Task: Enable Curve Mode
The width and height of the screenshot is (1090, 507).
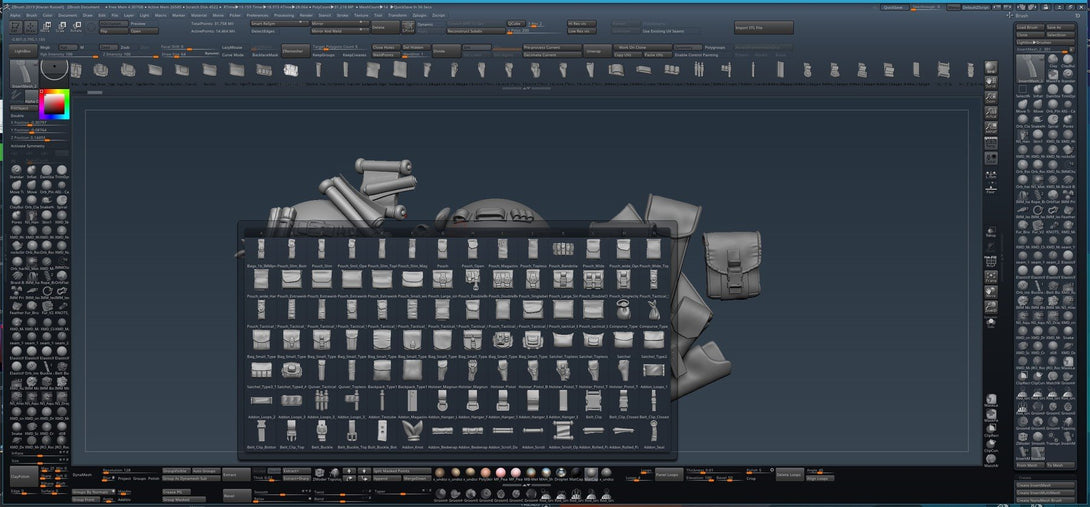Action: pos(233,54)
